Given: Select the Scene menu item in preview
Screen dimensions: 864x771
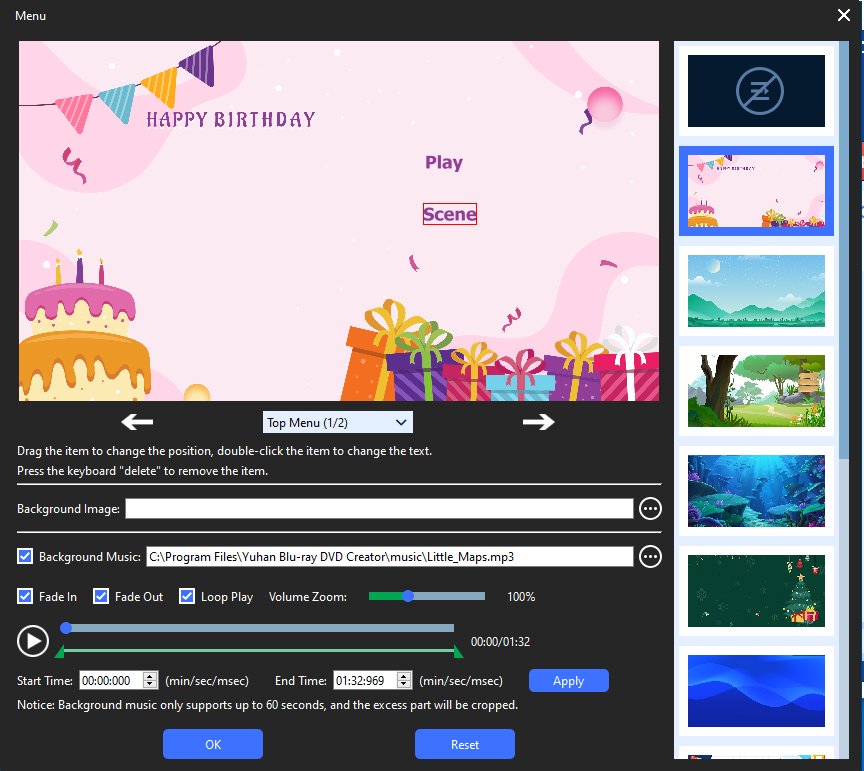Looking at the screenshot, I should [449, 214].
